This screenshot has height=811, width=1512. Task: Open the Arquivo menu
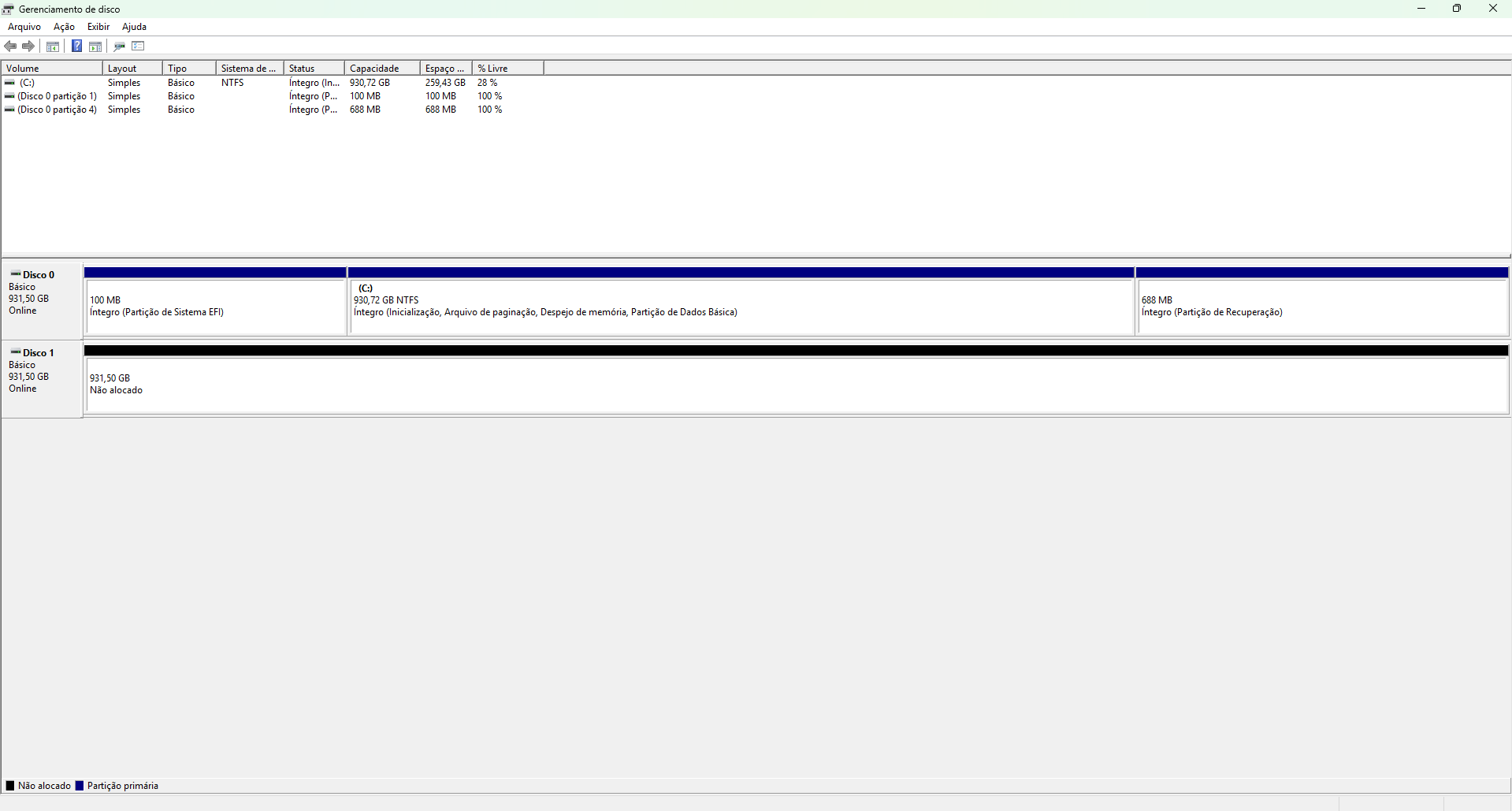click(24, 27)
